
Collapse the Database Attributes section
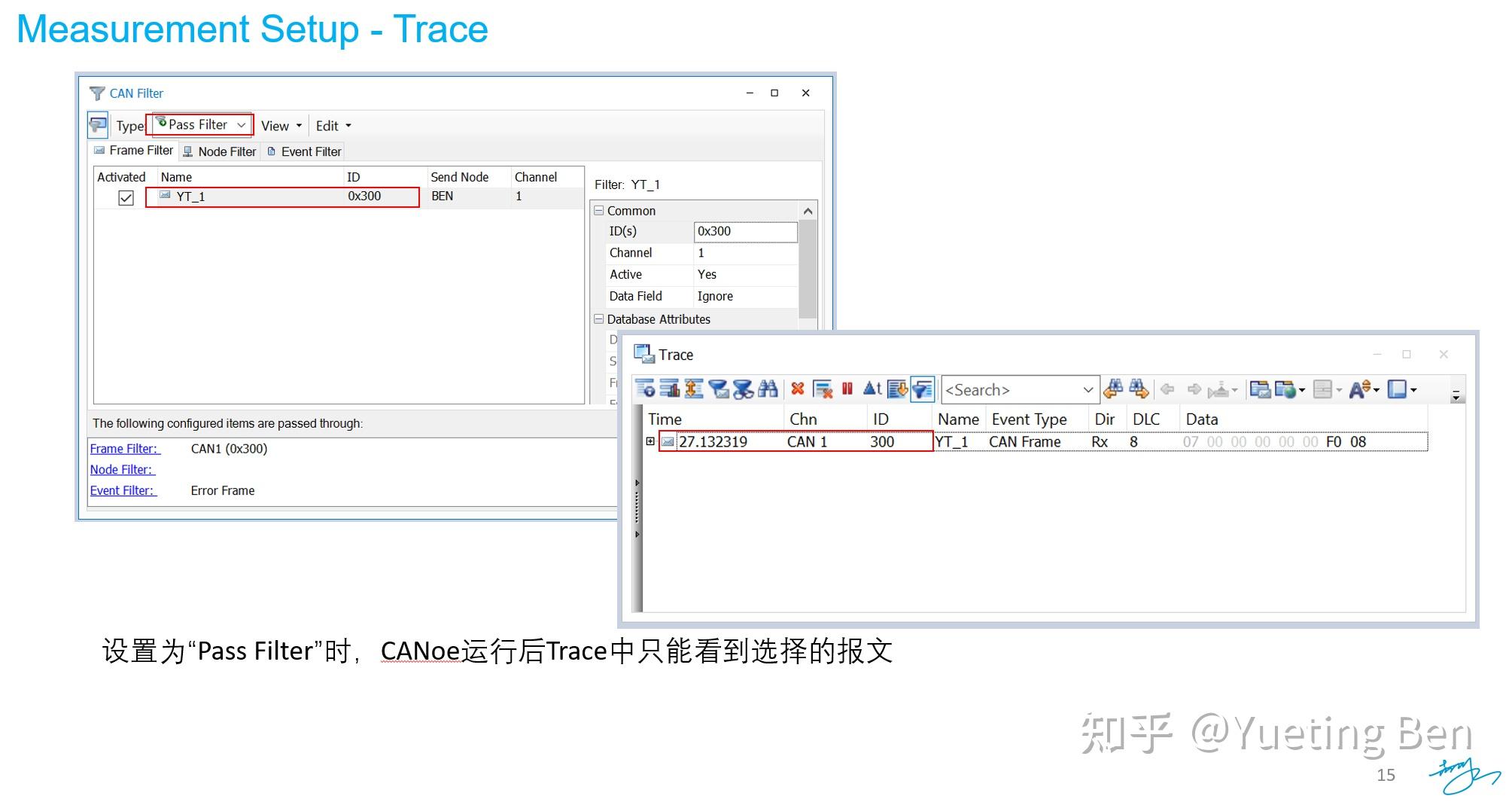pyautogui.click(x=599, y=319)
